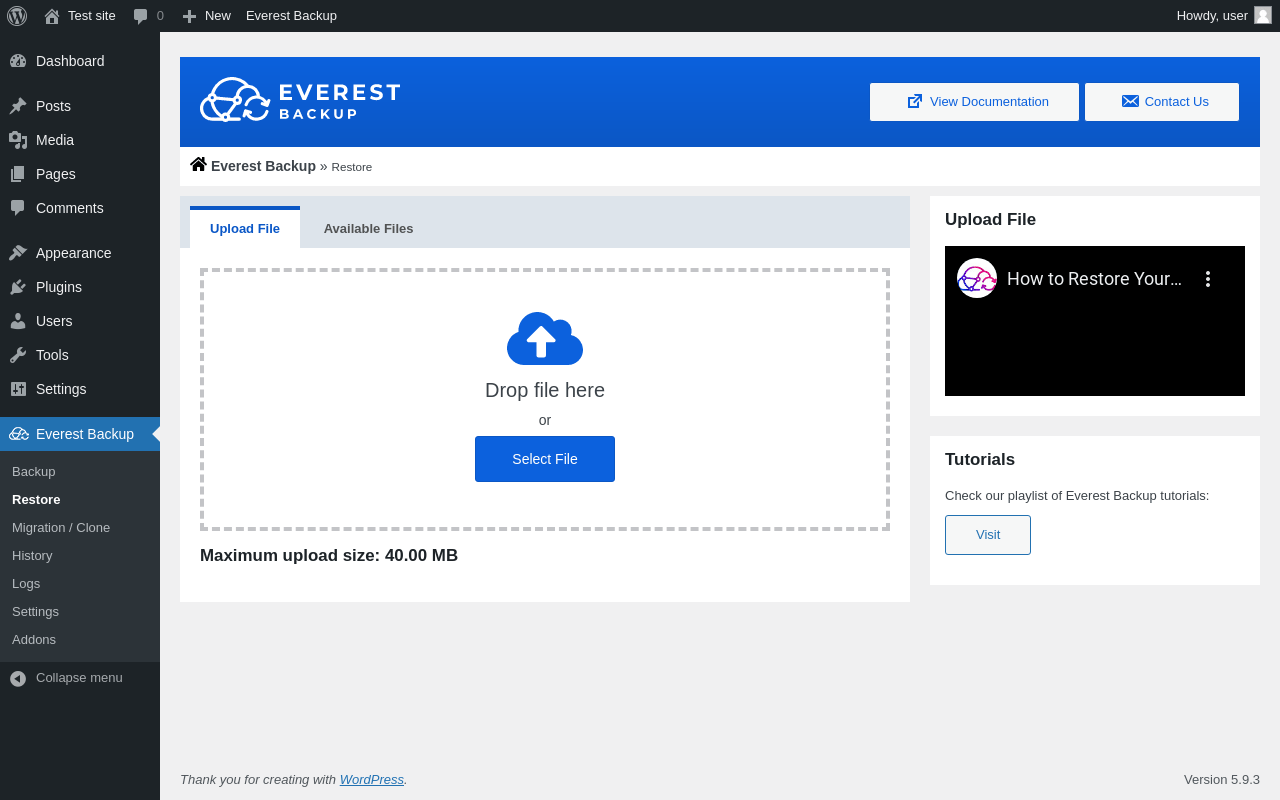
Task: Click the Everest Backup breadcrumb link
Action: coord(263,166)
